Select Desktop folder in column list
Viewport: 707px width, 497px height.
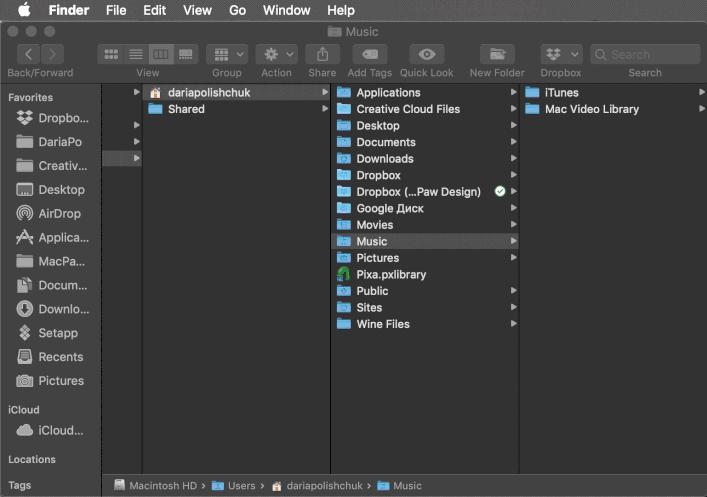tap(425, 126)
